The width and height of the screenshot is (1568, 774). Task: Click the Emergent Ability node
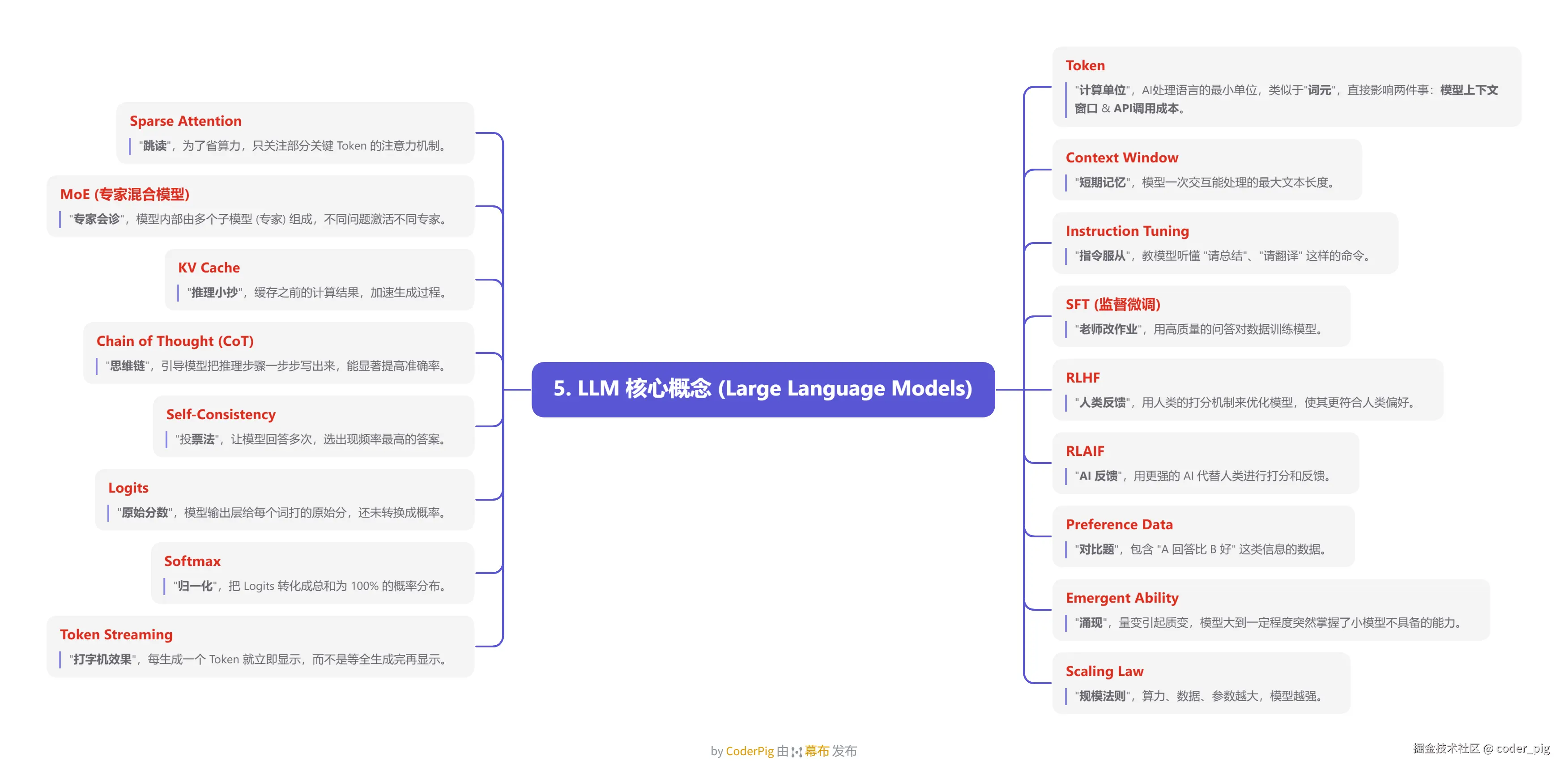1121,598
